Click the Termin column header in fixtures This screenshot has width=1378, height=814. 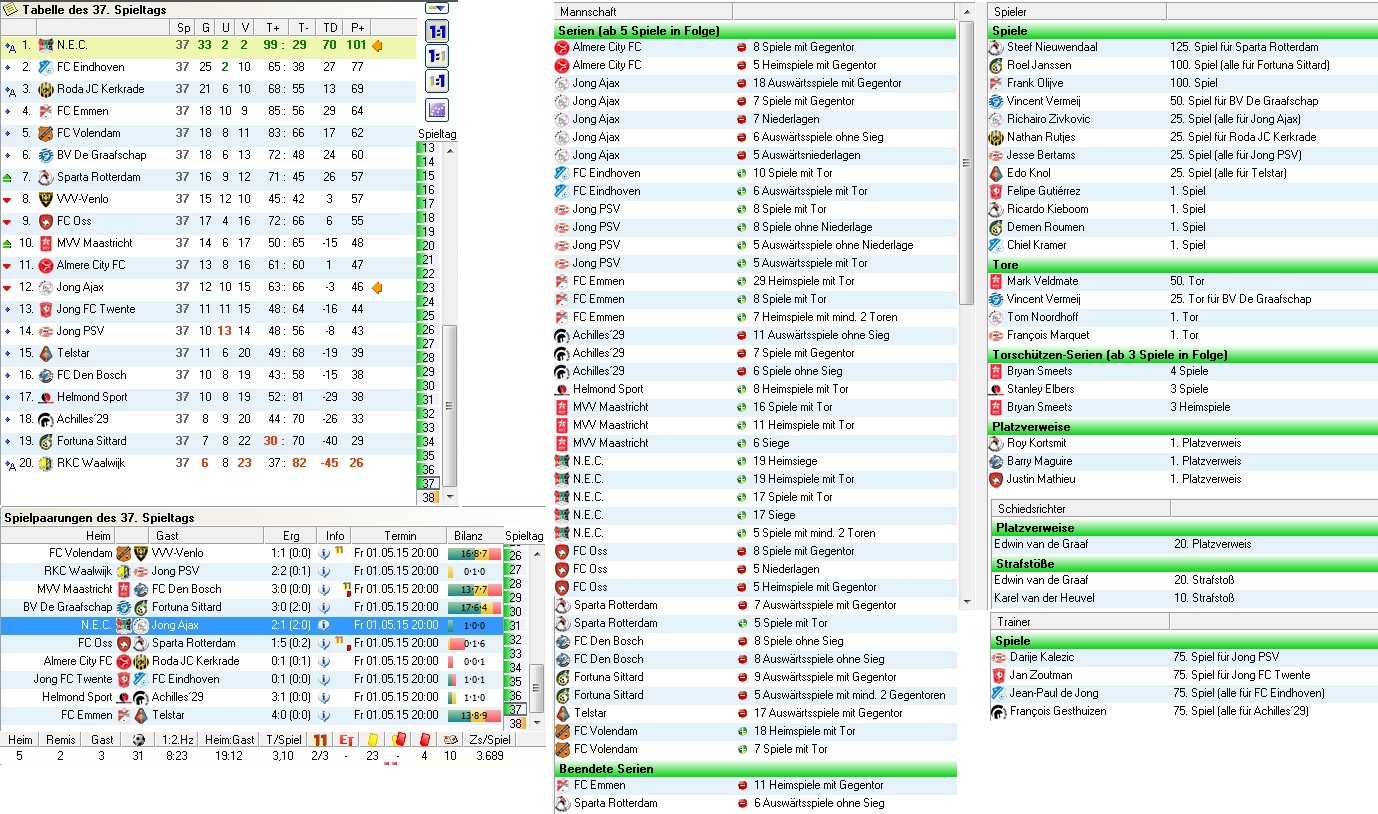click(399, 536)
